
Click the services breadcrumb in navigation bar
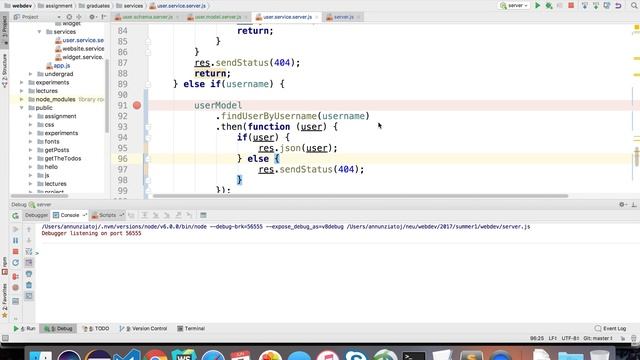[x=130, y=6]
